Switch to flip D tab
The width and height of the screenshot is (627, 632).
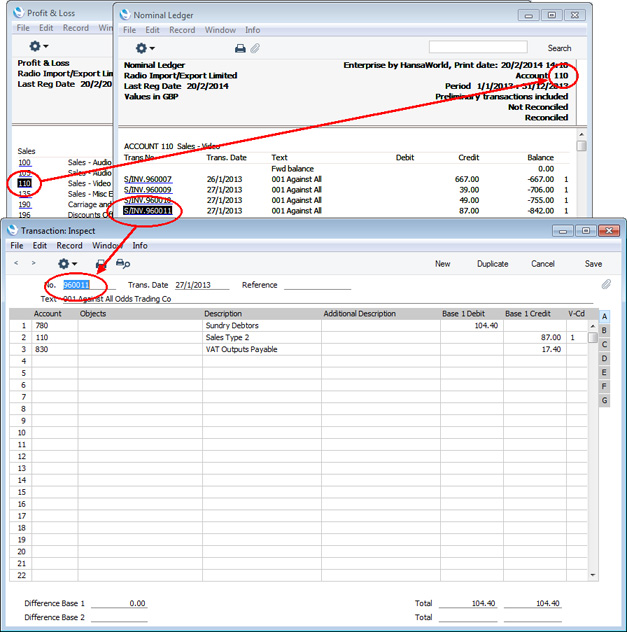click(604, 359)
